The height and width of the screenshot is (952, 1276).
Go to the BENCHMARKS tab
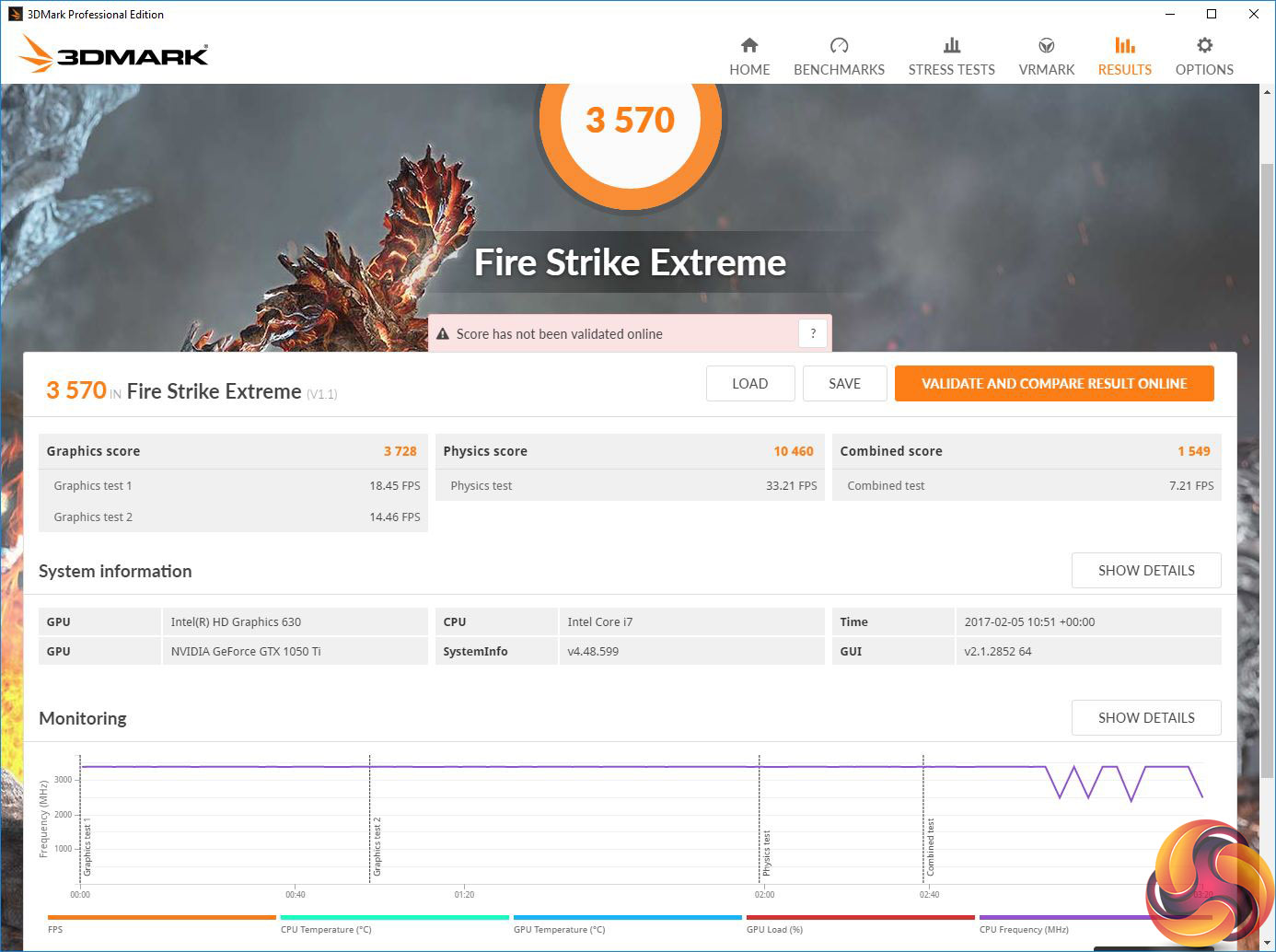point(839,70)
